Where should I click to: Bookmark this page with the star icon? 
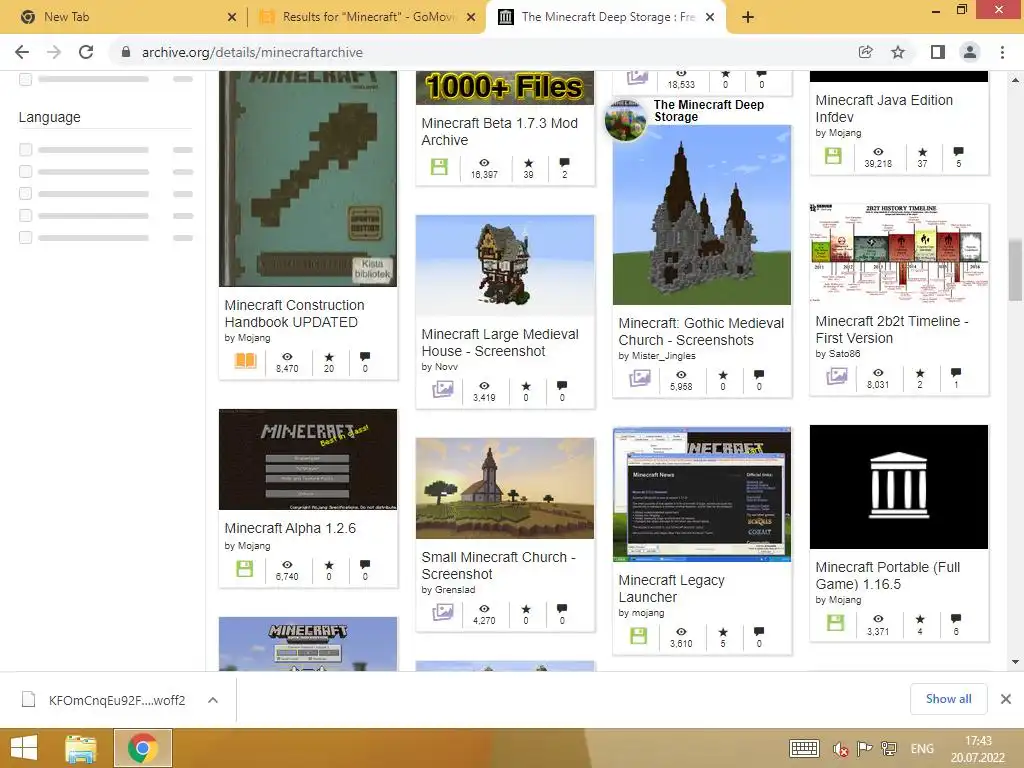pos(898,52)
